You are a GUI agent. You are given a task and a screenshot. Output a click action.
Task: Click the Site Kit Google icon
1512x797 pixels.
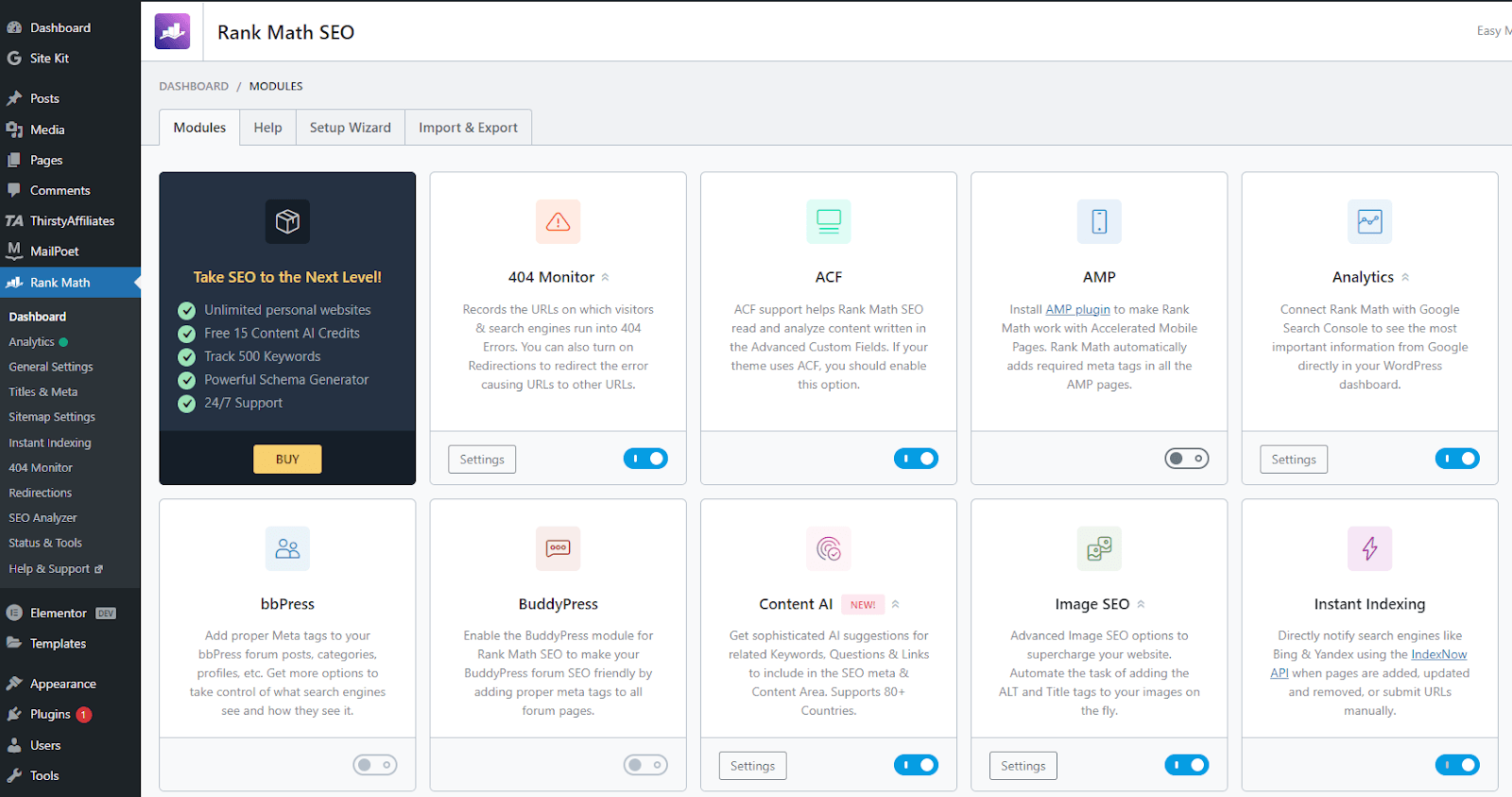[x=14, y=58]
